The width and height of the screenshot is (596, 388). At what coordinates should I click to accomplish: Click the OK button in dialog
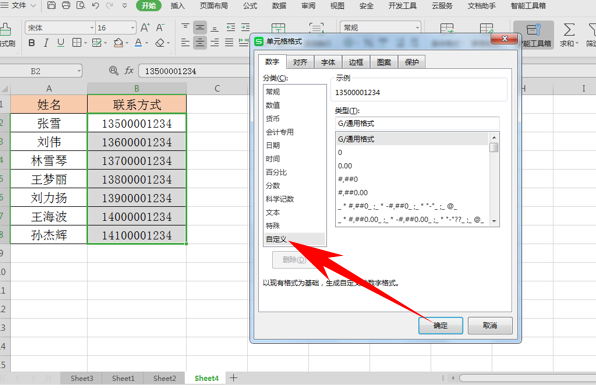441,325
